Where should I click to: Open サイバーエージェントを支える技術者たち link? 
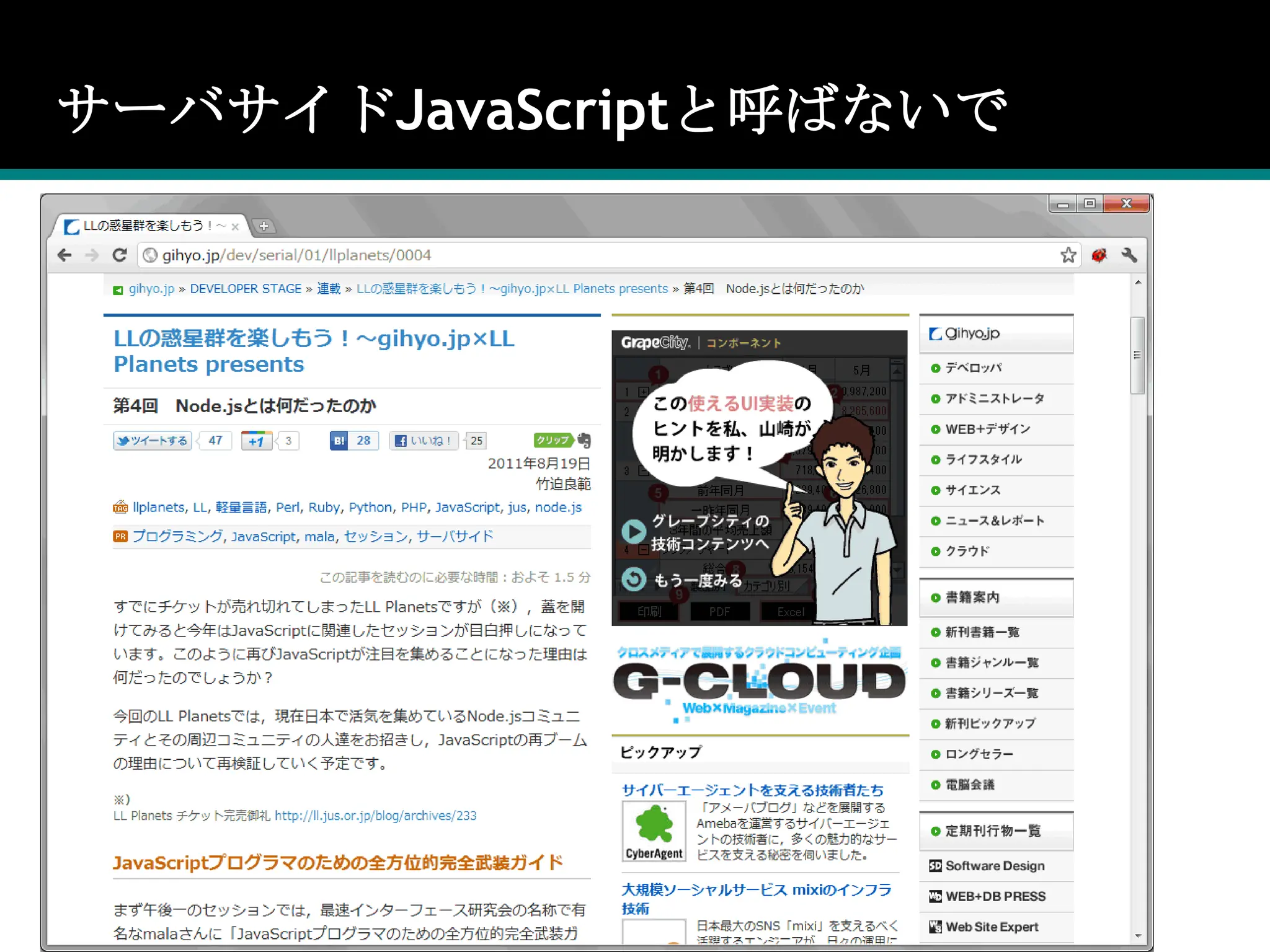click(x=752, y=790)
